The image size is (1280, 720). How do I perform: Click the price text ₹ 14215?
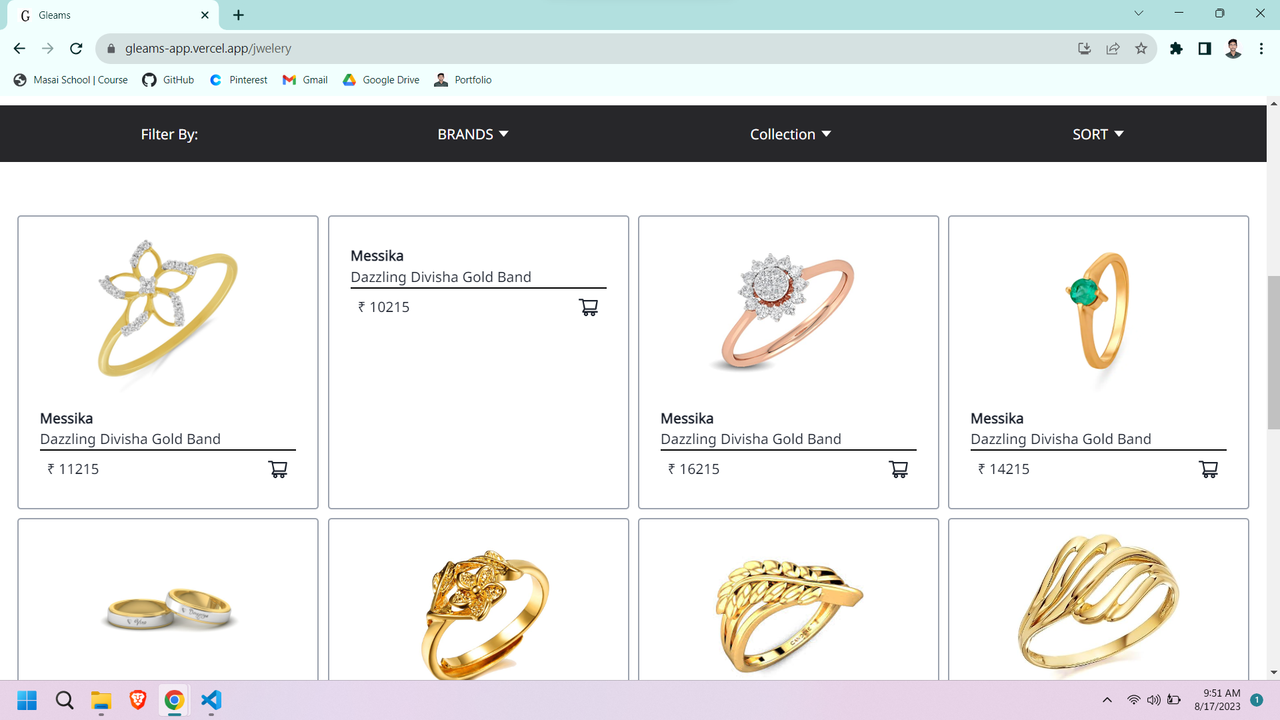coord(1004,469)
